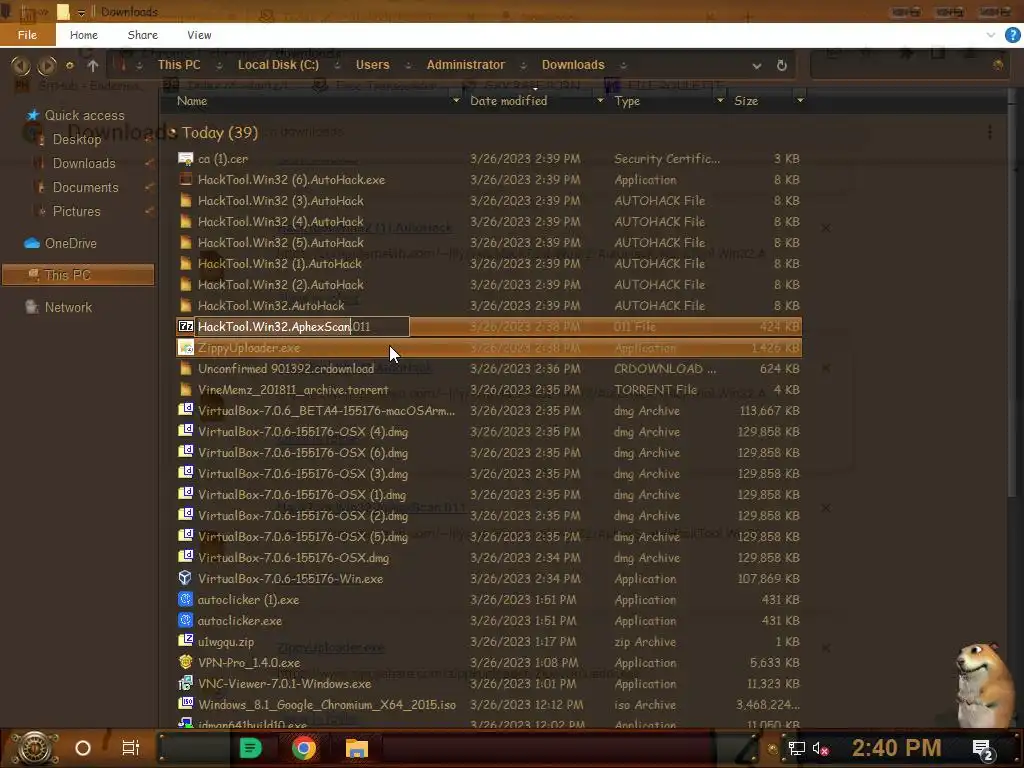Click This PC in the address path
Screen dimensions: 1024x768
click(x=179, y=65)
